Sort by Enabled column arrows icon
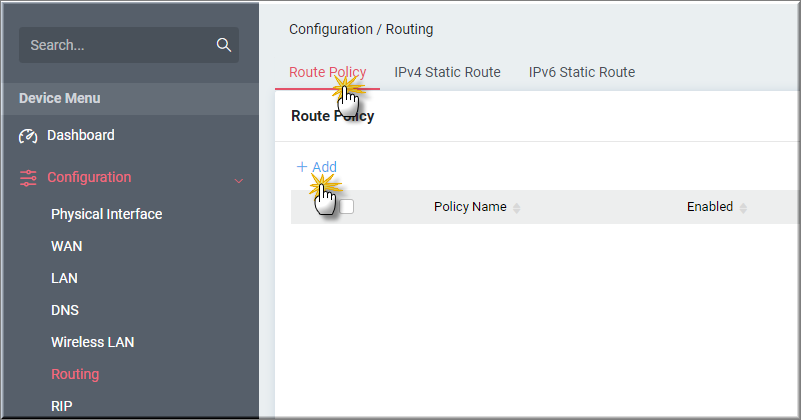 coord(743,208)
